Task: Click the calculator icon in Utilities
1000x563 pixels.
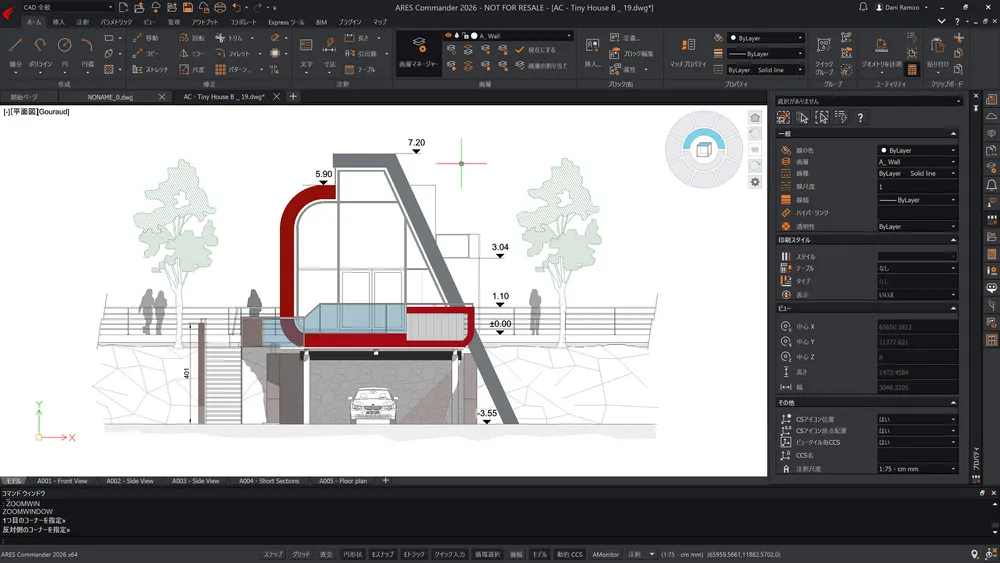Action: point(912,69)
